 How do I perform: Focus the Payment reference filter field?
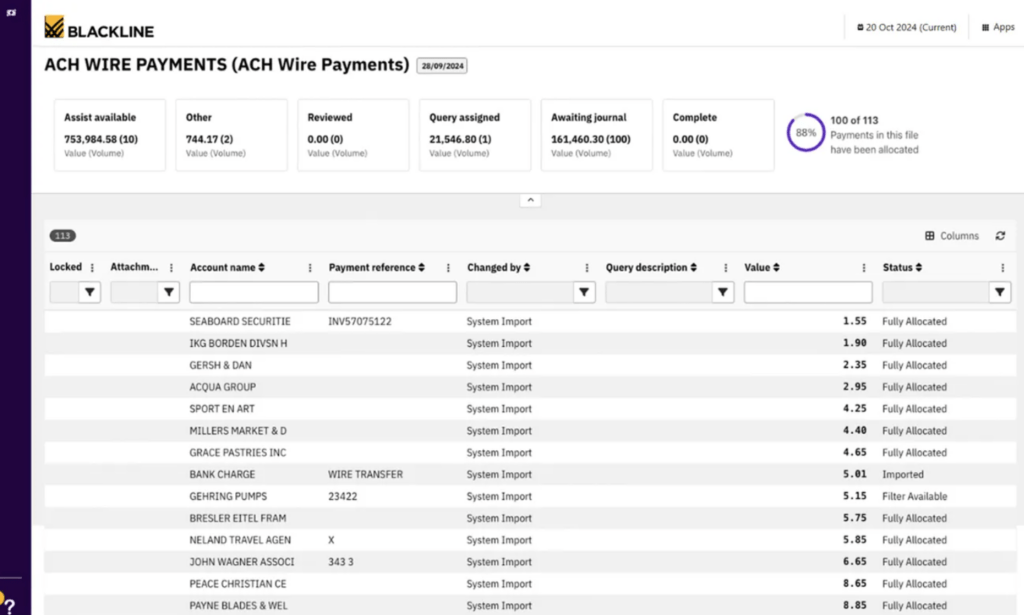pos(392,292)
